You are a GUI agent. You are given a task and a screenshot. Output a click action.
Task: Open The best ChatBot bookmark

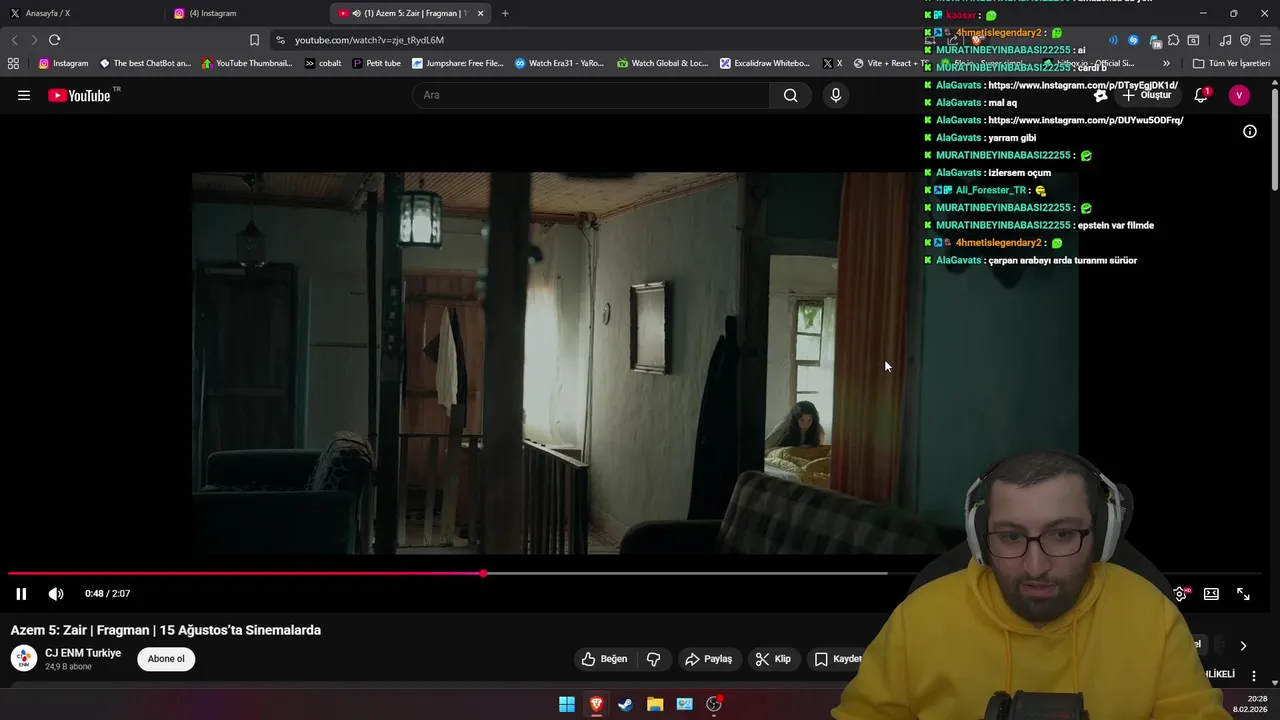[x=145, y=63]
